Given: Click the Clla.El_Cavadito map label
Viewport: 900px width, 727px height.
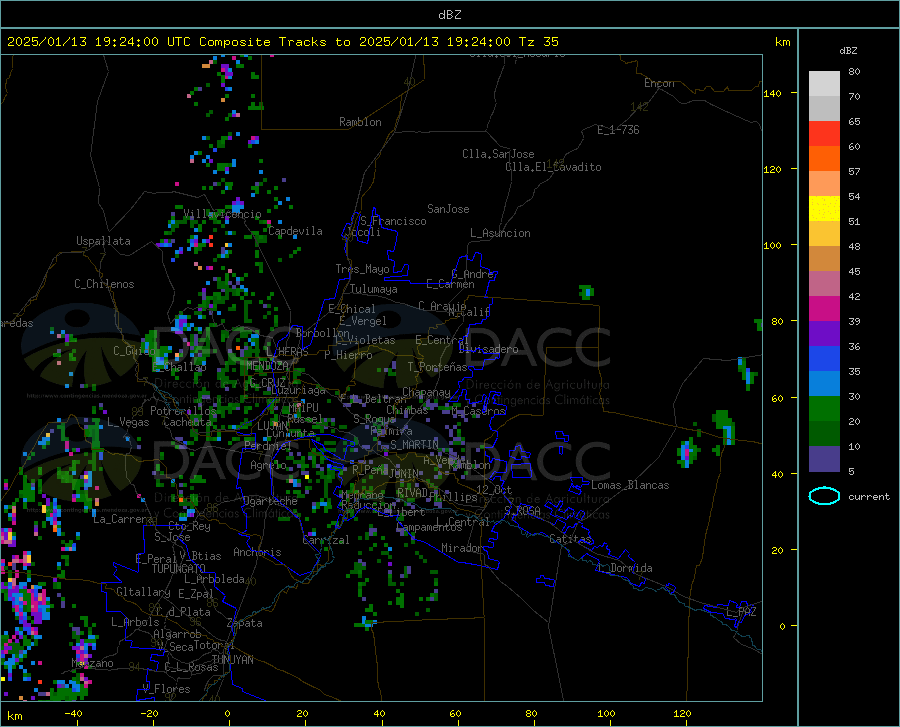Looking at the screenshot, I should tap(553, 167).
